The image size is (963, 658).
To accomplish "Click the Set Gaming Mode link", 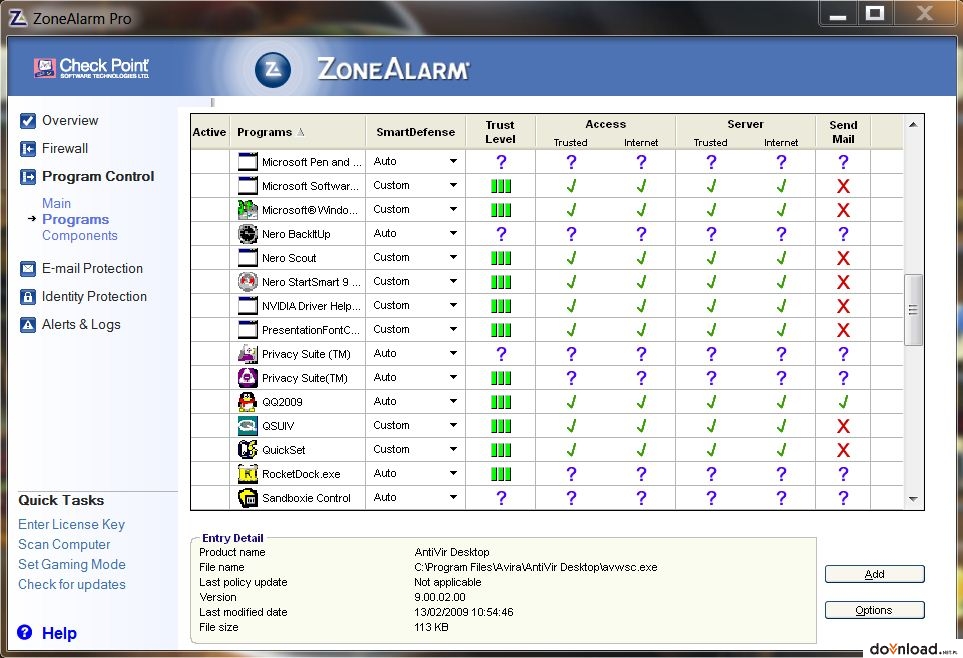I will 72,565.
